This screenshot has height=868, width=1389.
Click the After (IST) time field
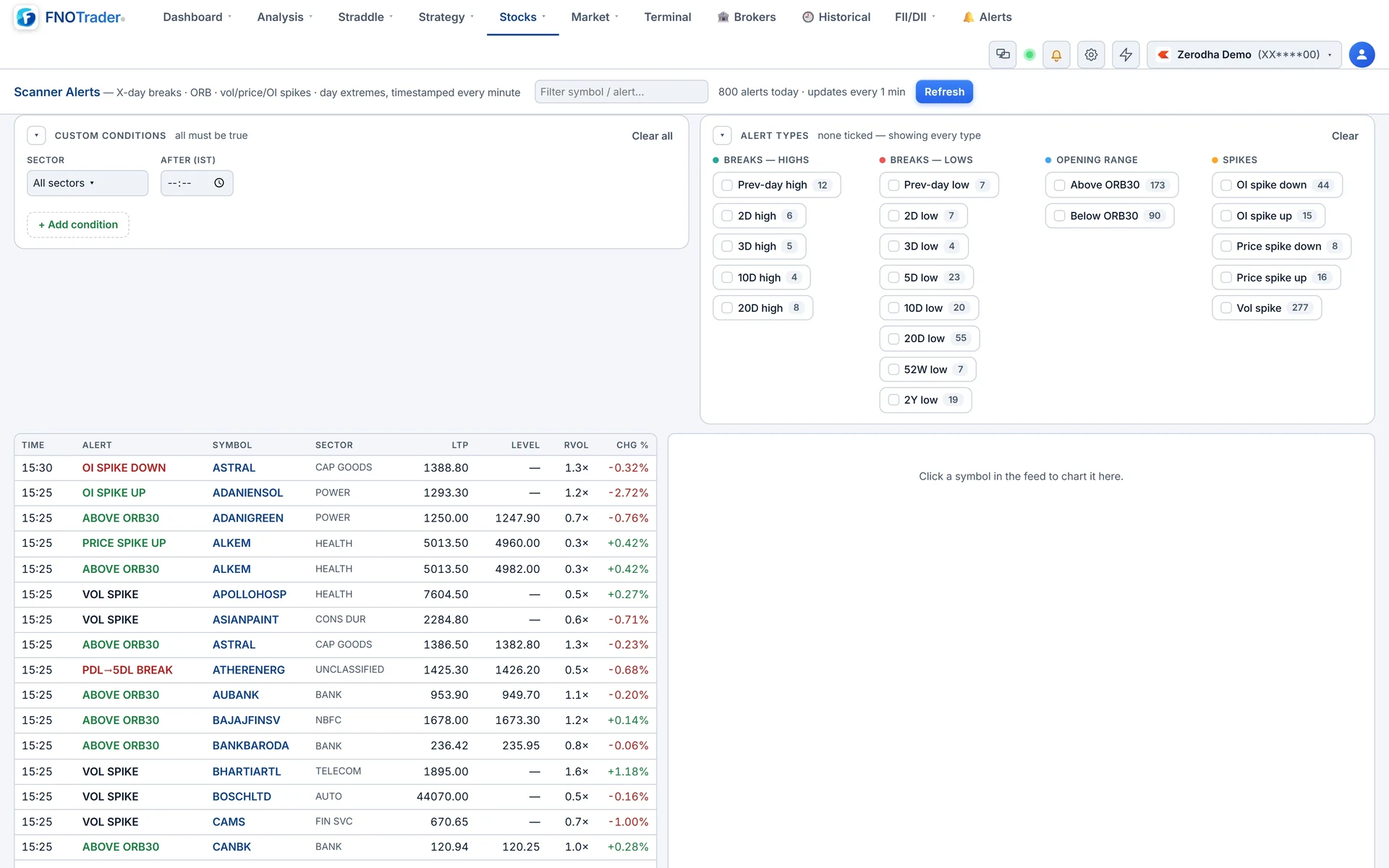(x=197, y=183)
